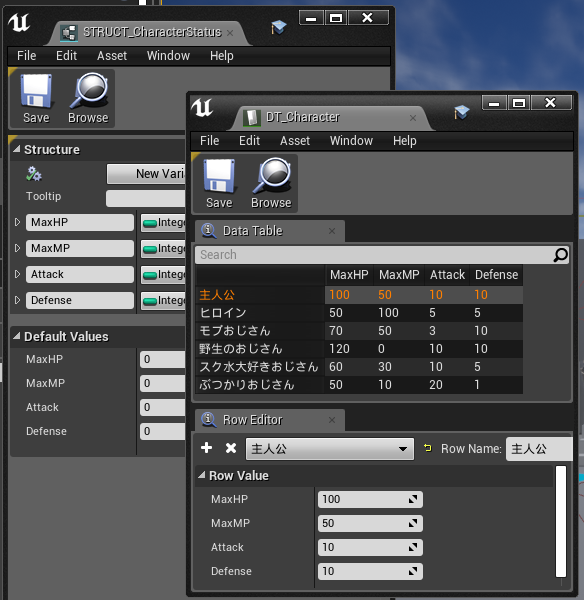584x600 pixels.
Task: Click the yellow reset arrow beside Row Name
Action: [428, 448]
